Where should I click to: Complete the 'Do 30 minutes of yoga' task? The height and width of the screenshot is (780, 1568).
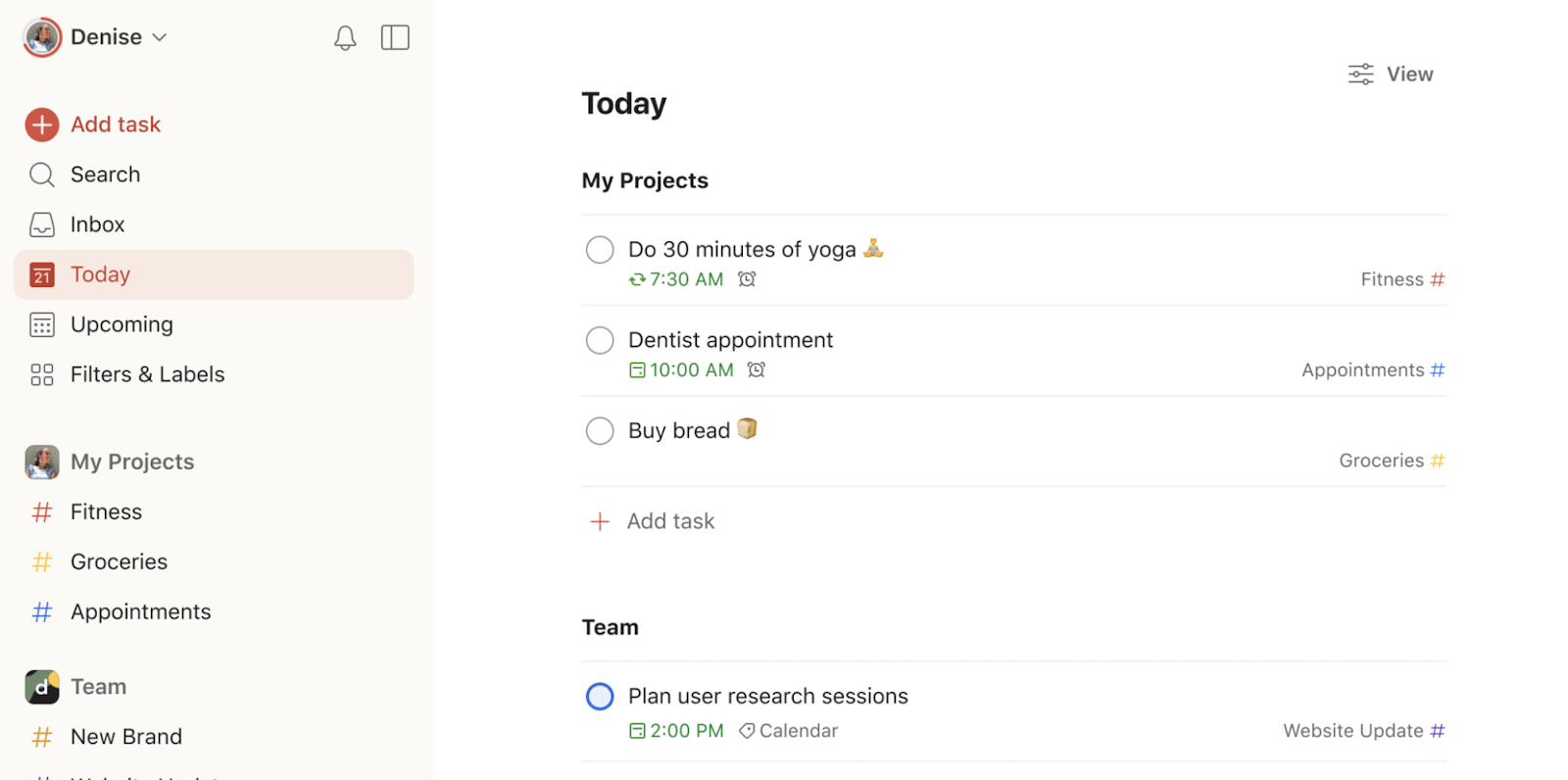[x=599, y=249]
